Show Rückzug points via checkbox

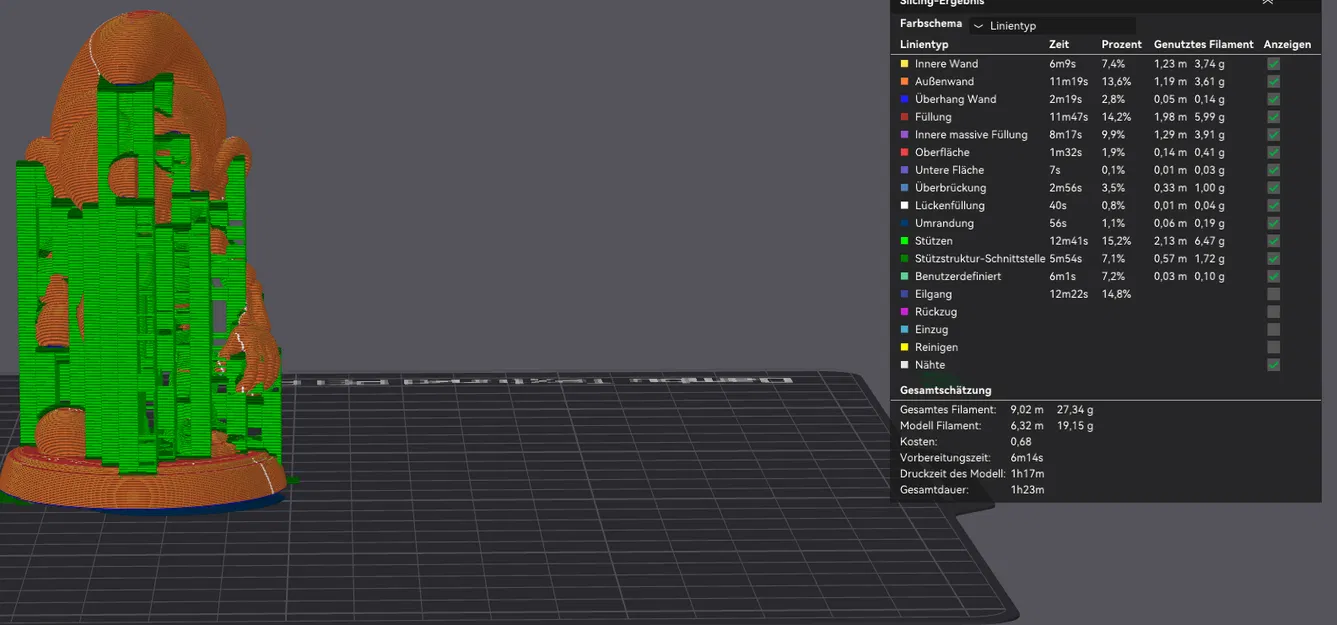1273,312
